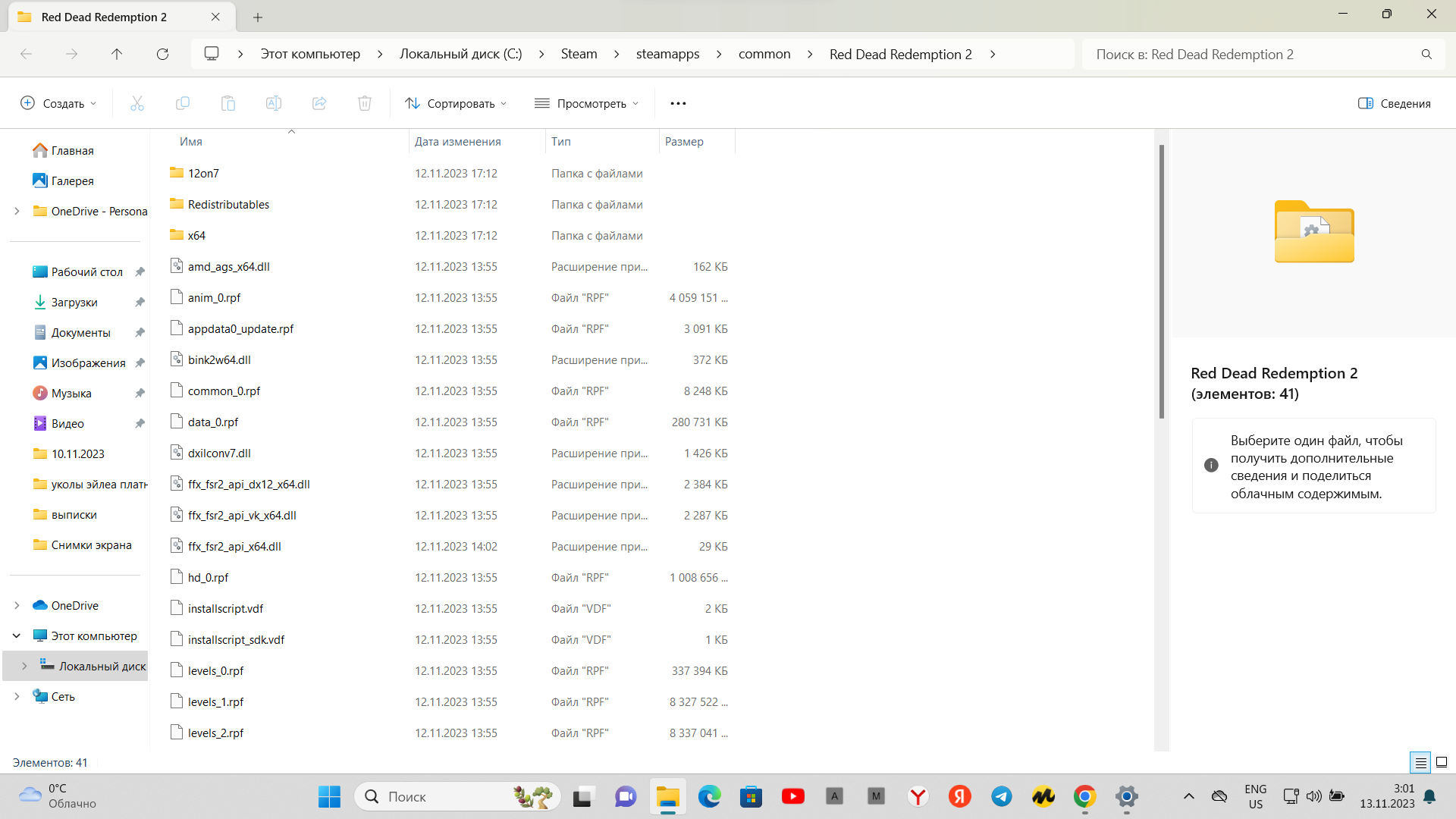Expand the OneDrive cloud node
Viewport: 1456px width, 819px height.
point(17,605)
